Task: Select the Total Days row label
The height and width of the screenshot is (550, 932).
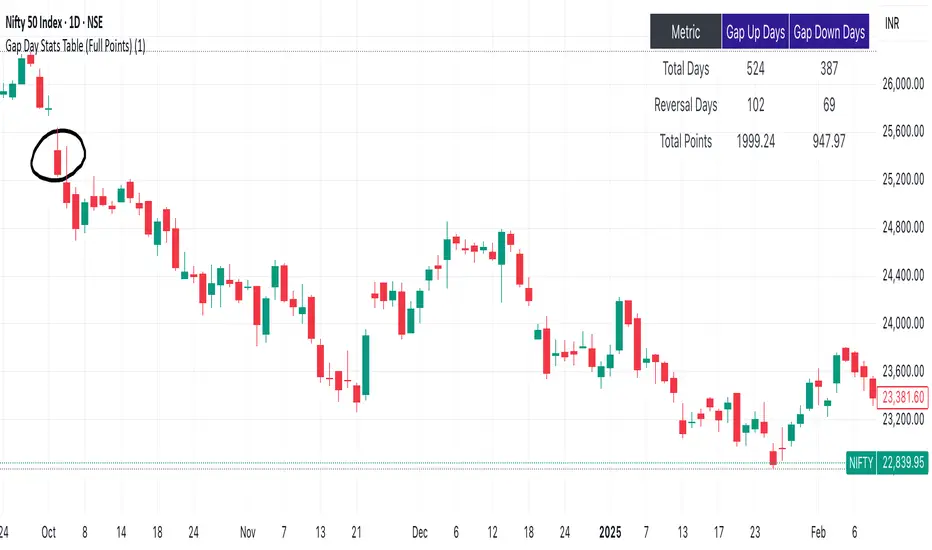Action: tap(686, 69)
